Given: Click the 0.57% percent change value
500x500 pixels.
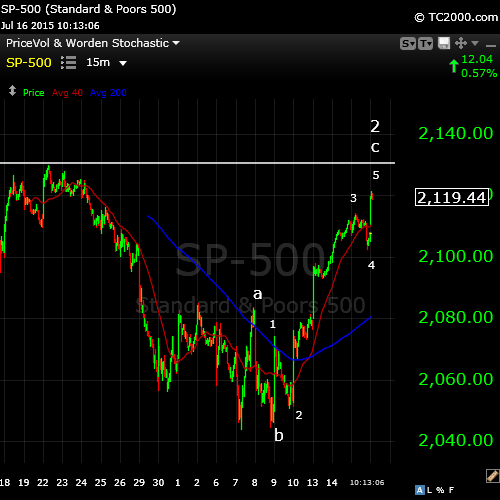Looking at the screenshot, I should [479, 73].
